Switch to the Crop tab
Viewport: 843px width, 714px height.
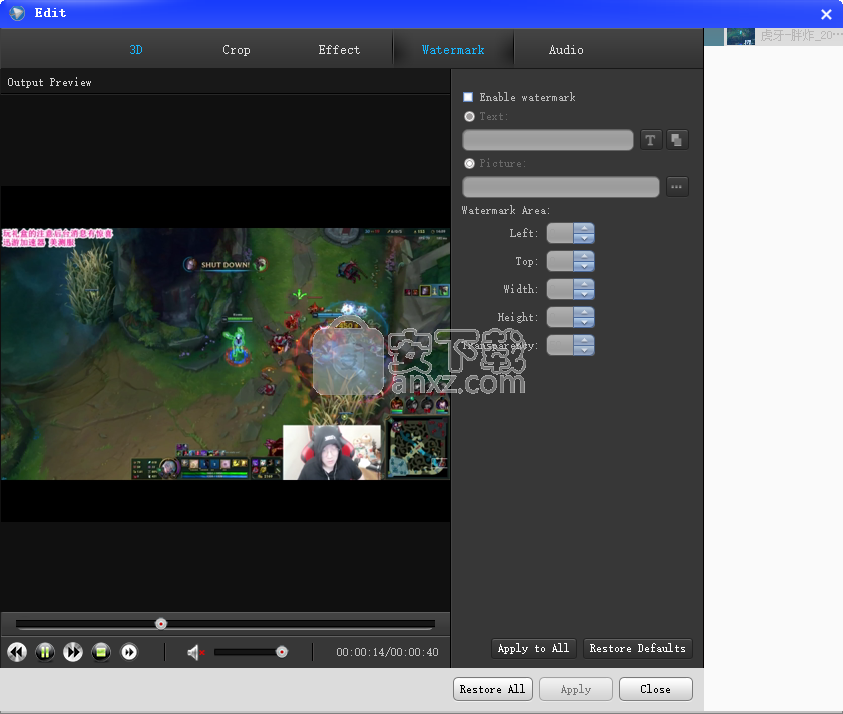[236, 50]
